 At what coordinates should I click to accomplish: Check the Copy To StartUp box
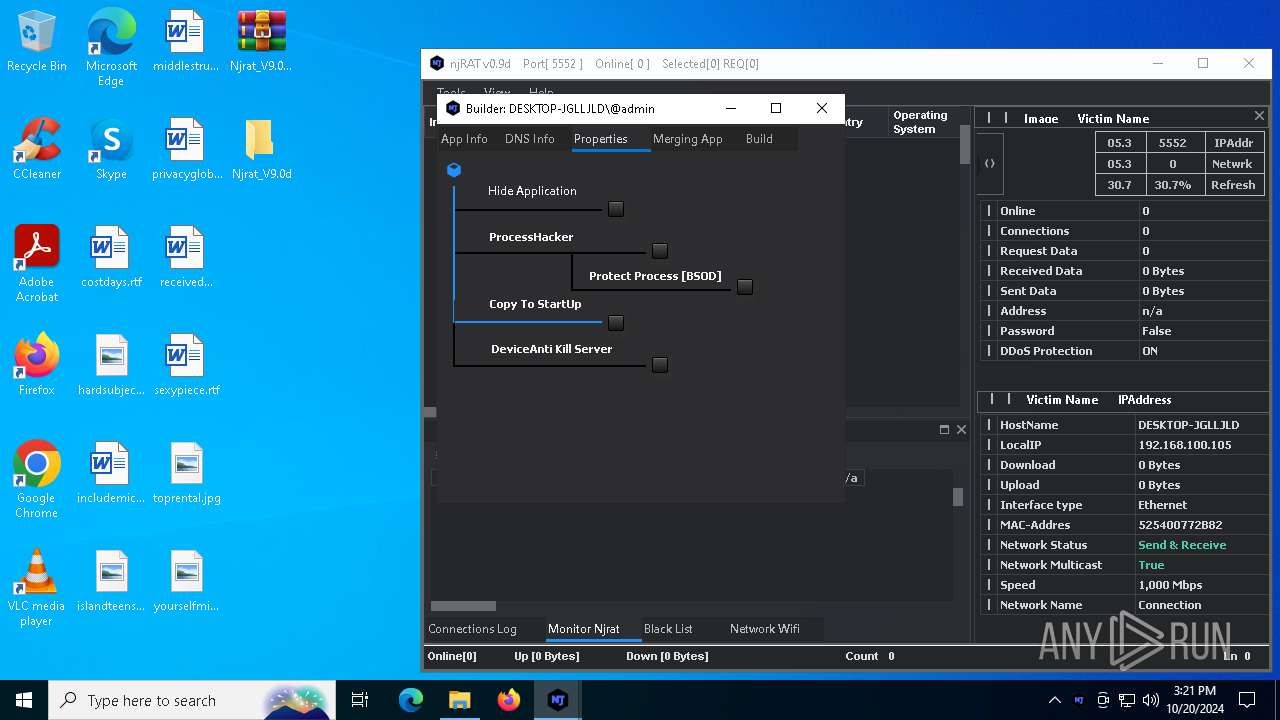616,323
